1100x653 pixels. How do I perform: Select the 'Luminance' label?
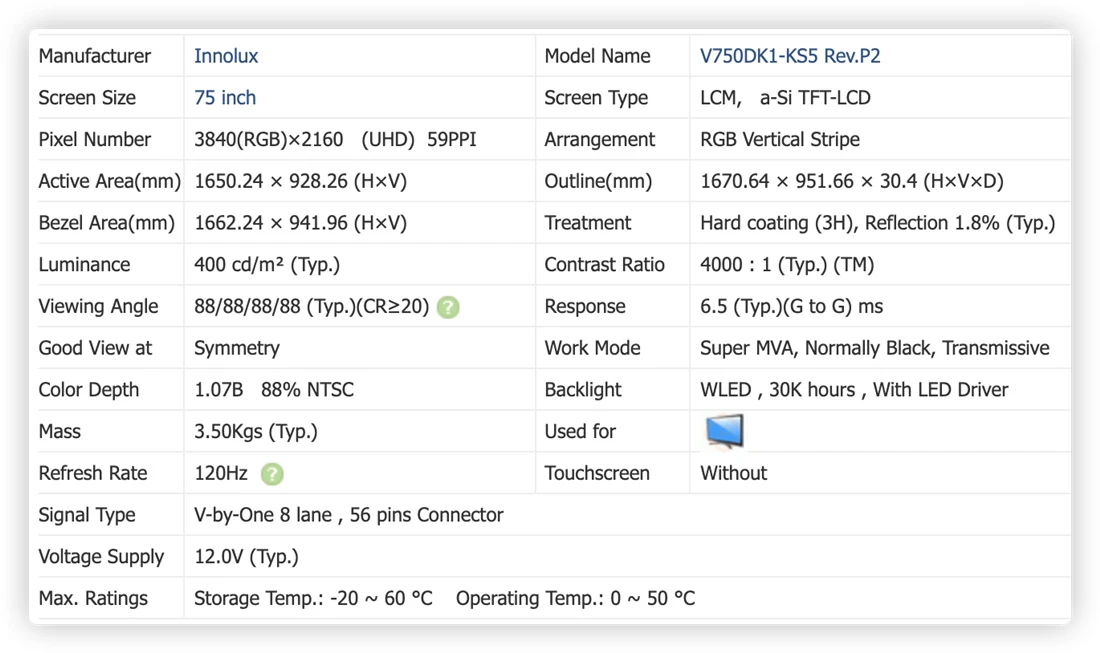tap(84, 264)
